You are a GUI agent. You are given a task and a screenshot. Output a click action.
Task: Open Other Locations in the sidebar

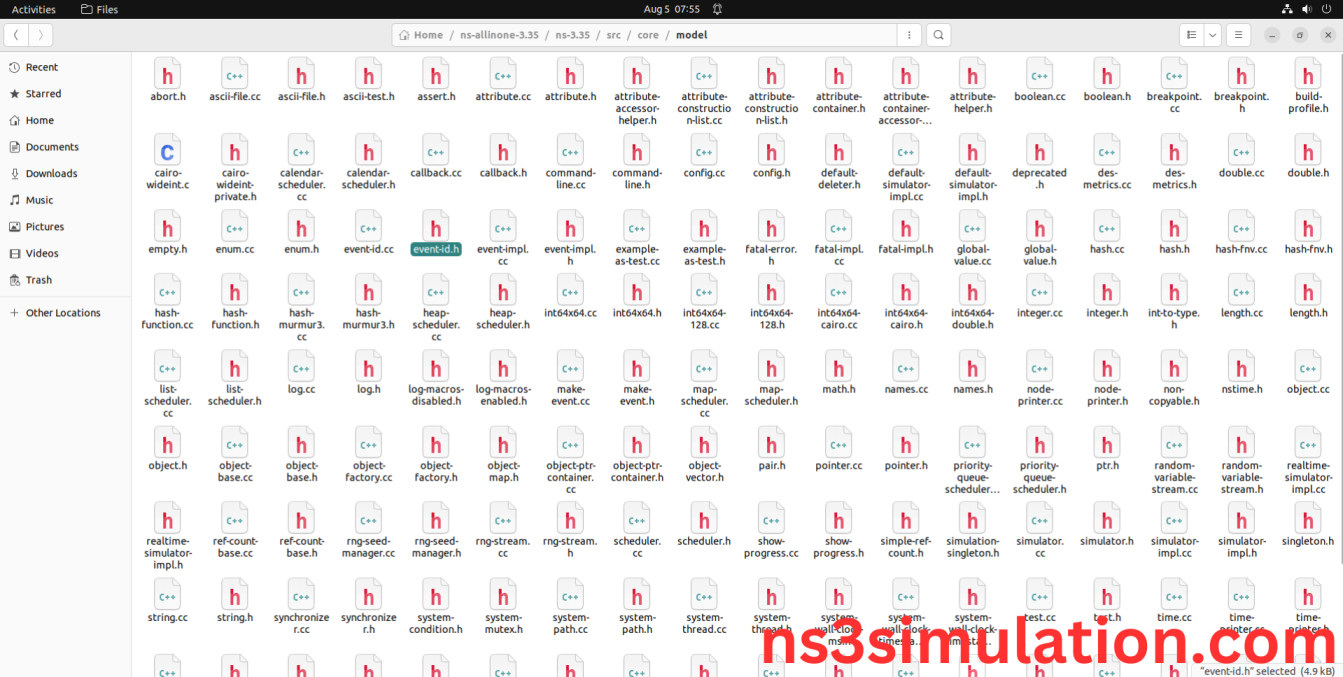pos(62,313)
